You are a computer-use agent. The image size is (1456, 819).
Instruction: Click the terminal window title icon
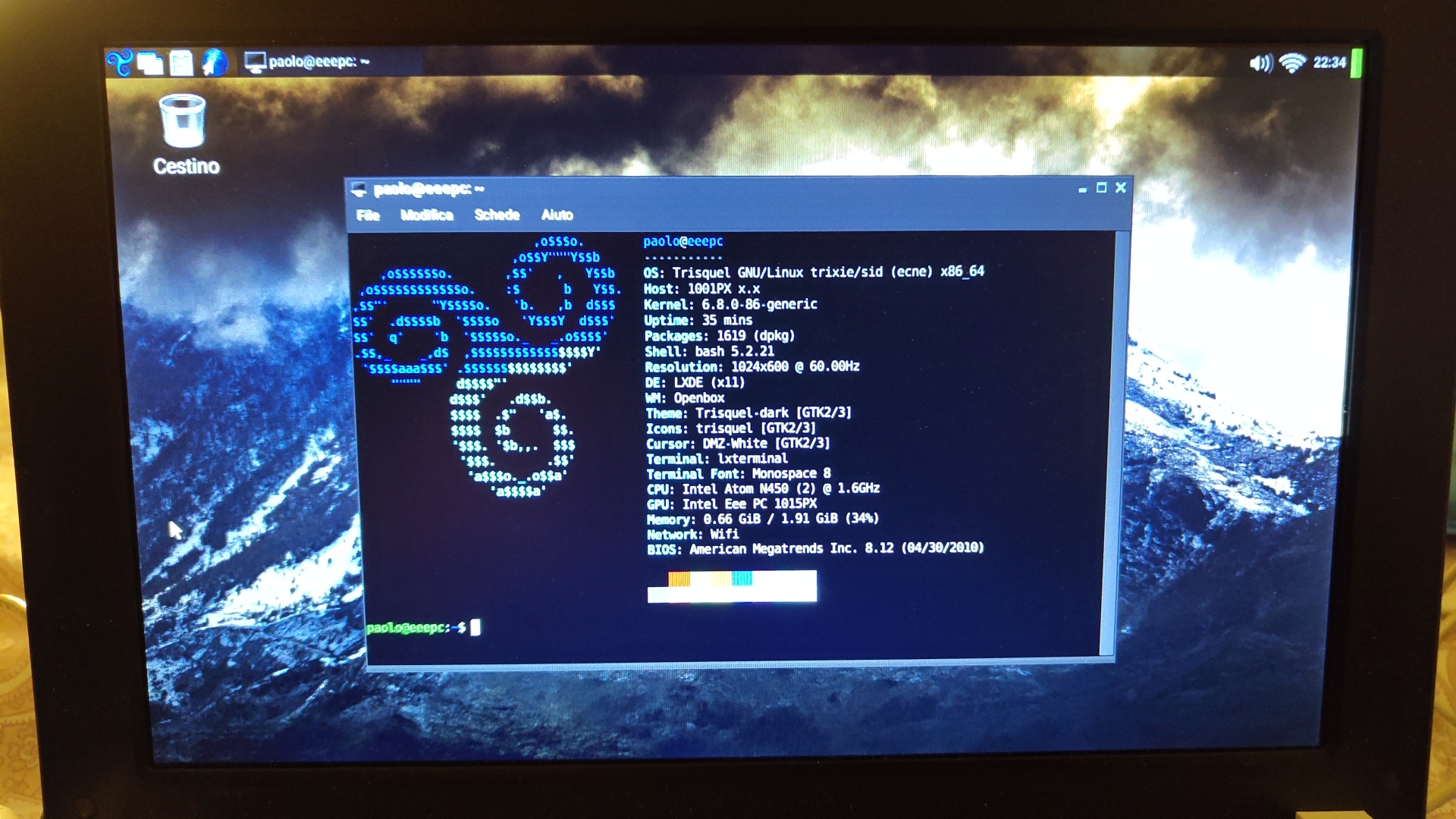coord(359,189)
